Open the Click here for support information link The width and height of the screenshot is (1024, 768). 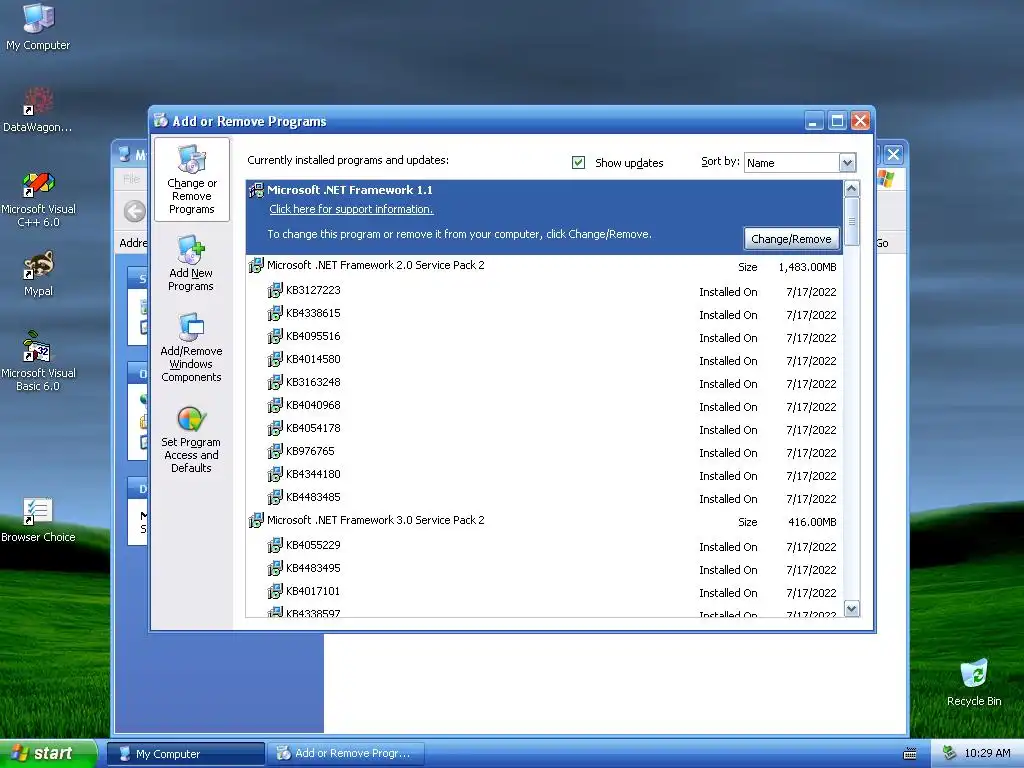pyautogui.click(x=351, y=209)
